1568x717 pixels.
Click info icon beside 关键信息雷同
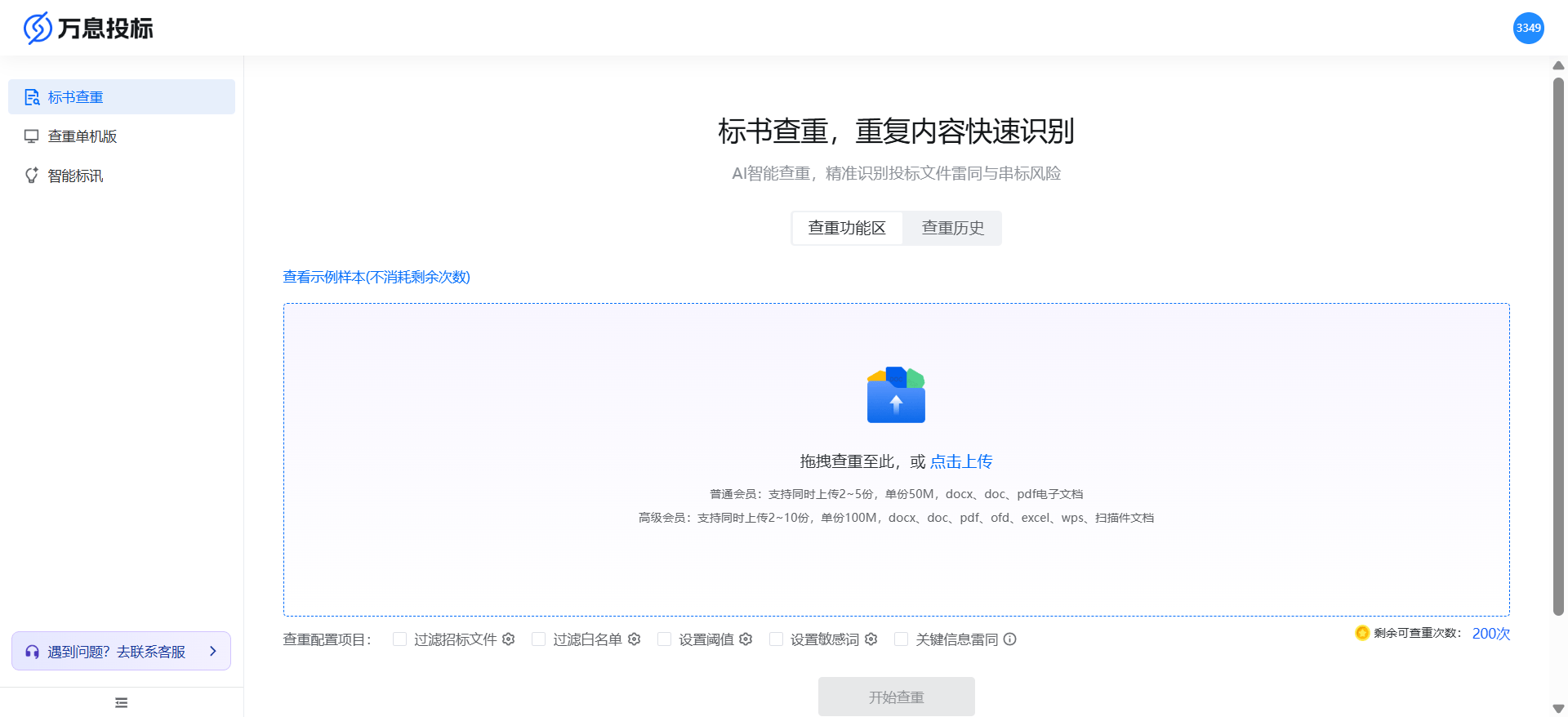(x=1010, y=639)
